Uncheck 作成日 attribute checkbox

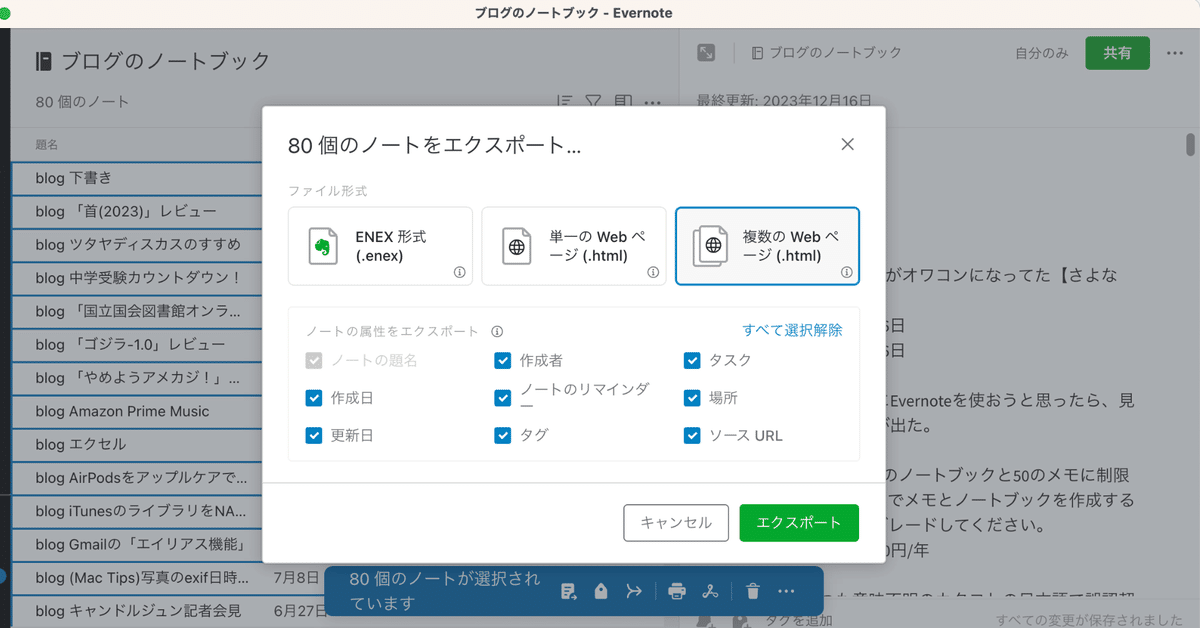coord(314,398)
